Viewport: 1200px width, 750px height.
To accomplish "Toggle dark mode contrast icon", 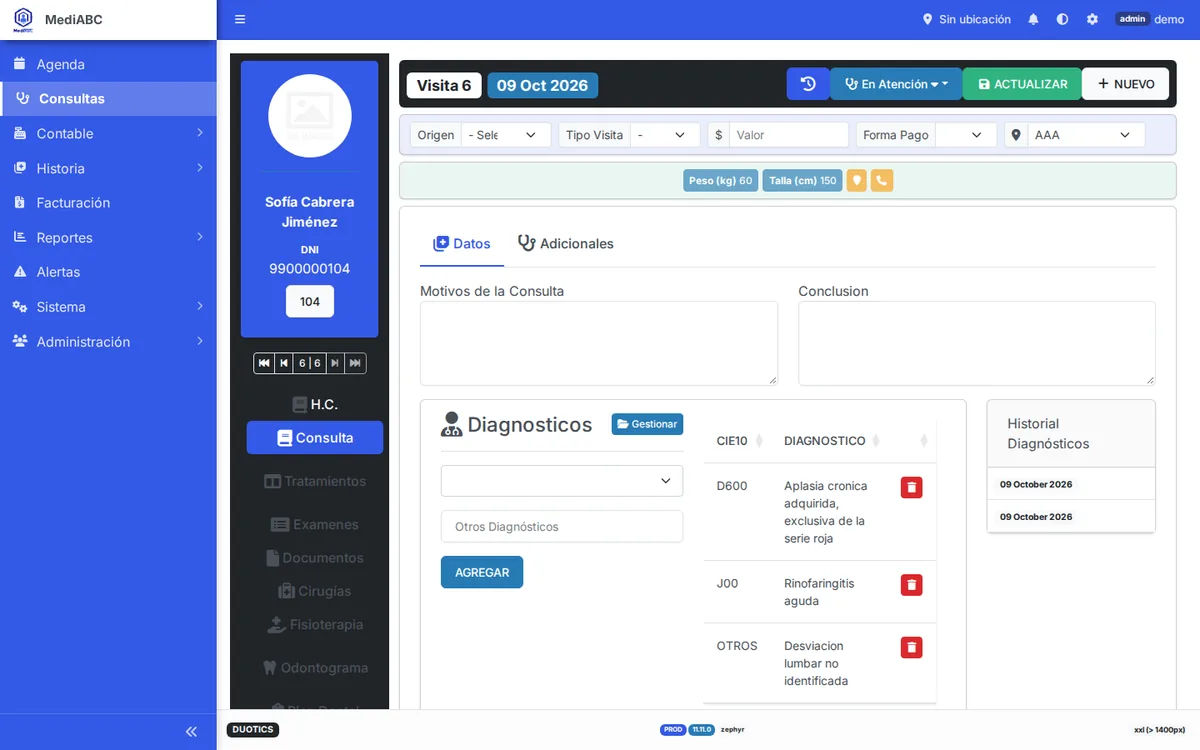I will coord(1062,19).
